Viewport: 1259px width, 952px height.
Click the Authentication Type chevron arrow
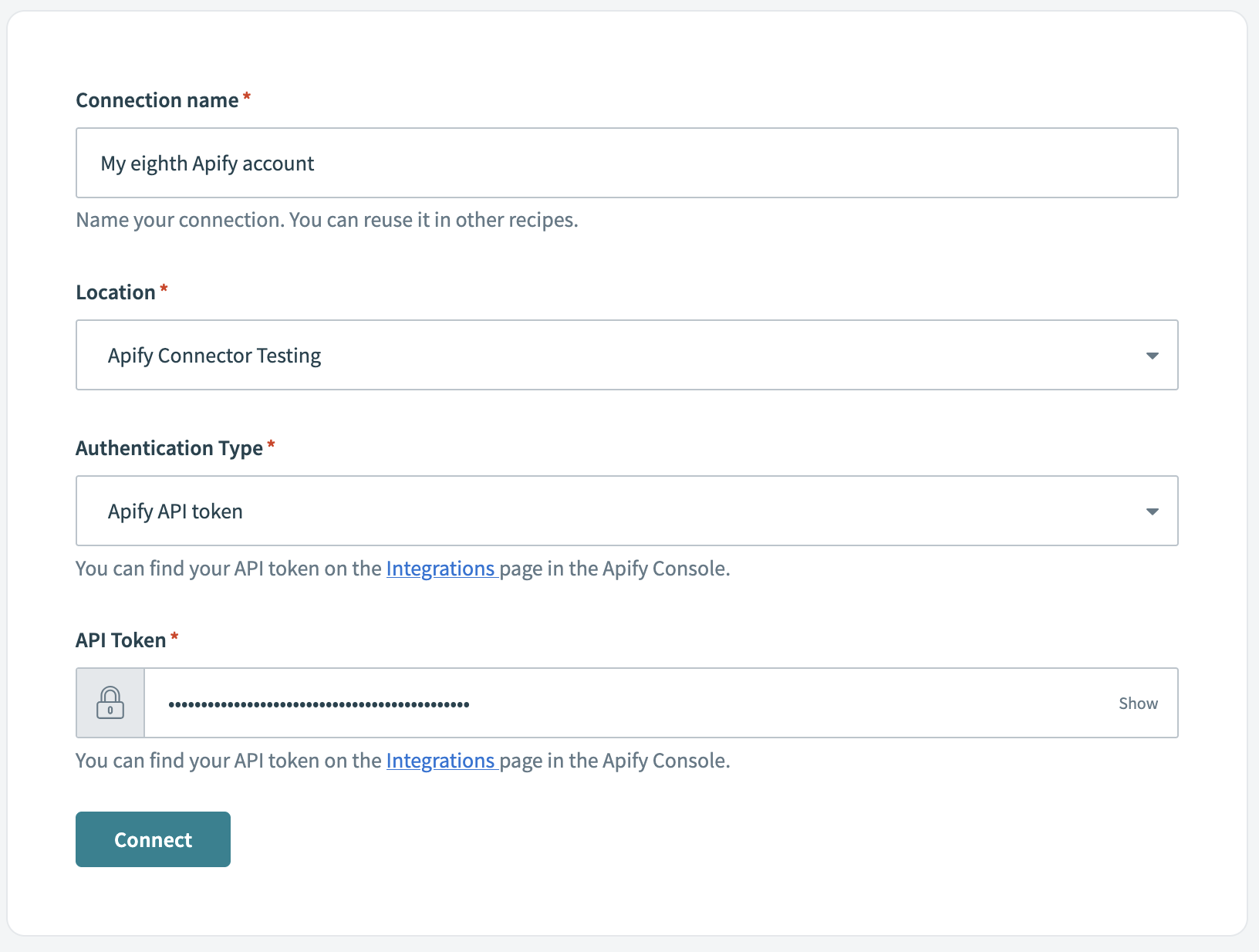tap(1153, 511)
